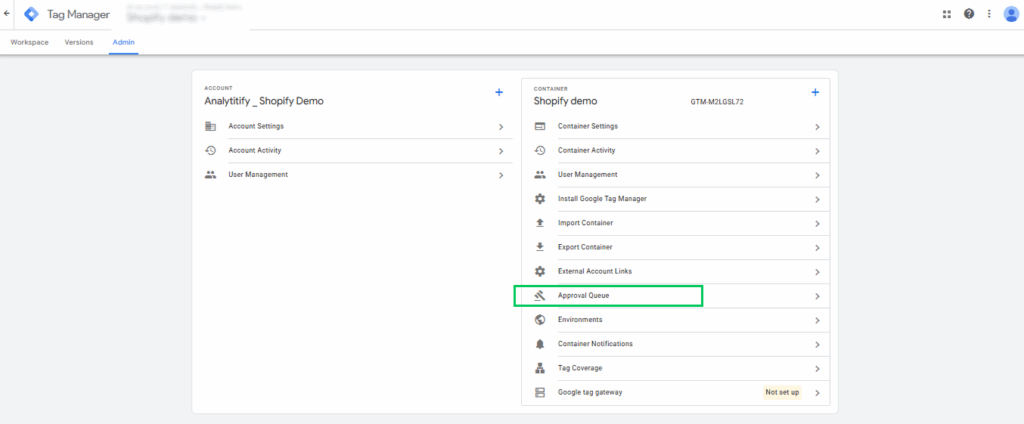Open Container Notifications entry
Image resolution: width=1024 pixels, height=424 pixels.
tap(595, 344)
